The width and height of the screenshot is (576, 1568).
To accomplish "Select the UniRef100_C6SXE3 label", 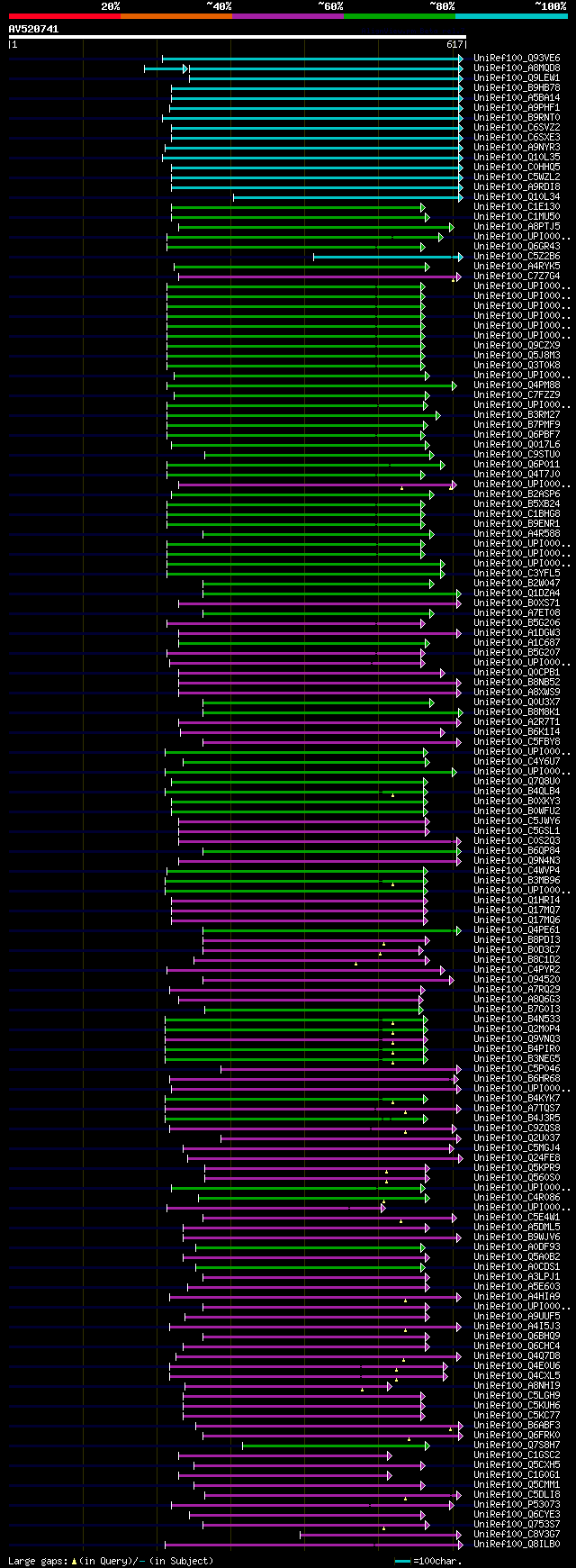I will click(x=517, y=138).
